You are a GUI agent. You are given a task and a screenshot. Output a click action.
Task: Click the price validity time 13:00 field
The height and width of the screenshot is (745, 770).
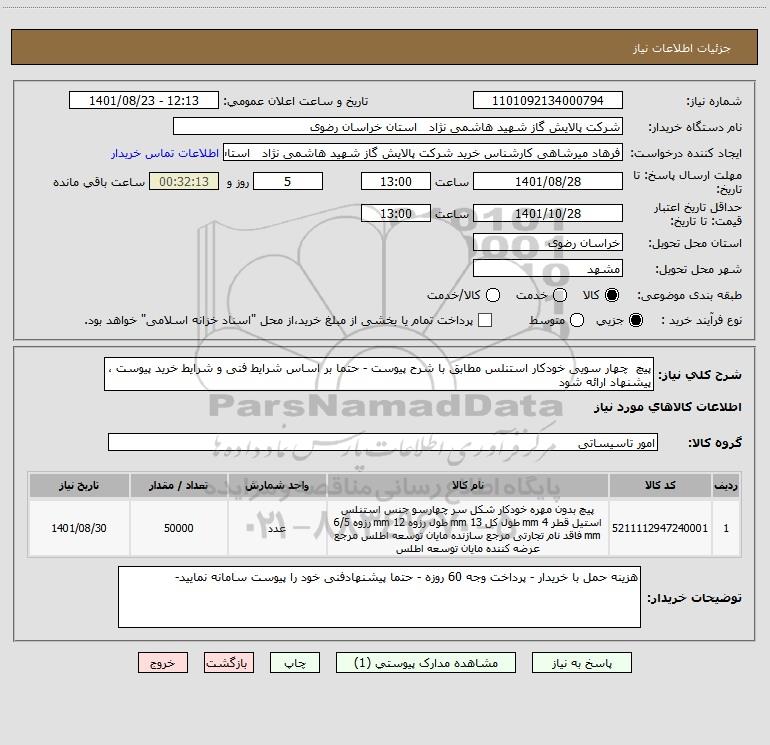coord(396,213)
